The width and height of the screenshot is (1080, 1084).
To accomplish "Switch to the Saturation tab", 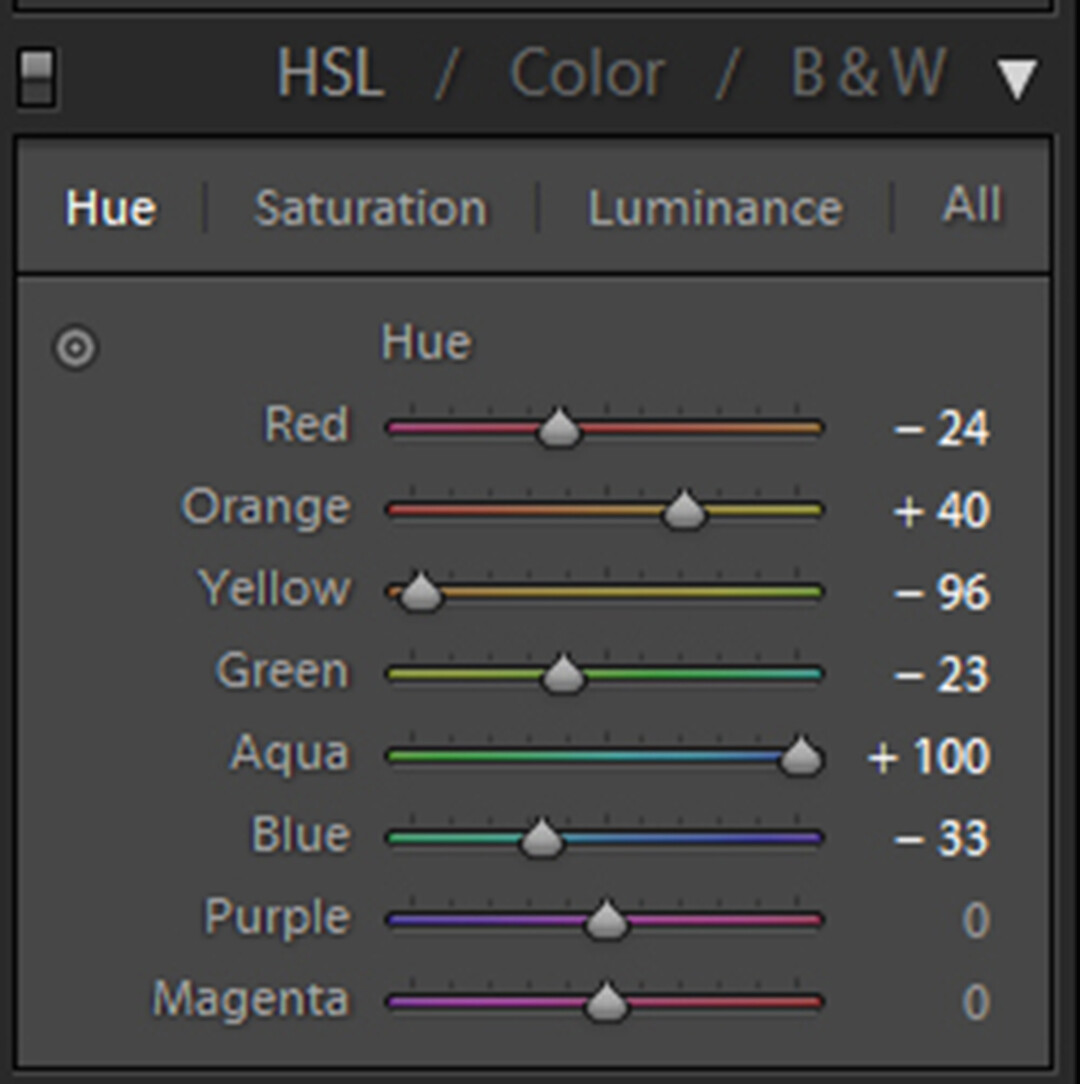I will click(x=371, y=207).
